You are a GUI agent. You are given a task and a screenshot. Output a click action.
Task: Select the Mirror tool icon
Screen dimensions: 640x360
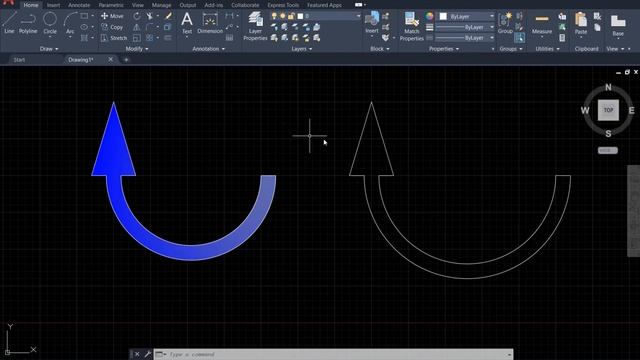click(137, 27)
